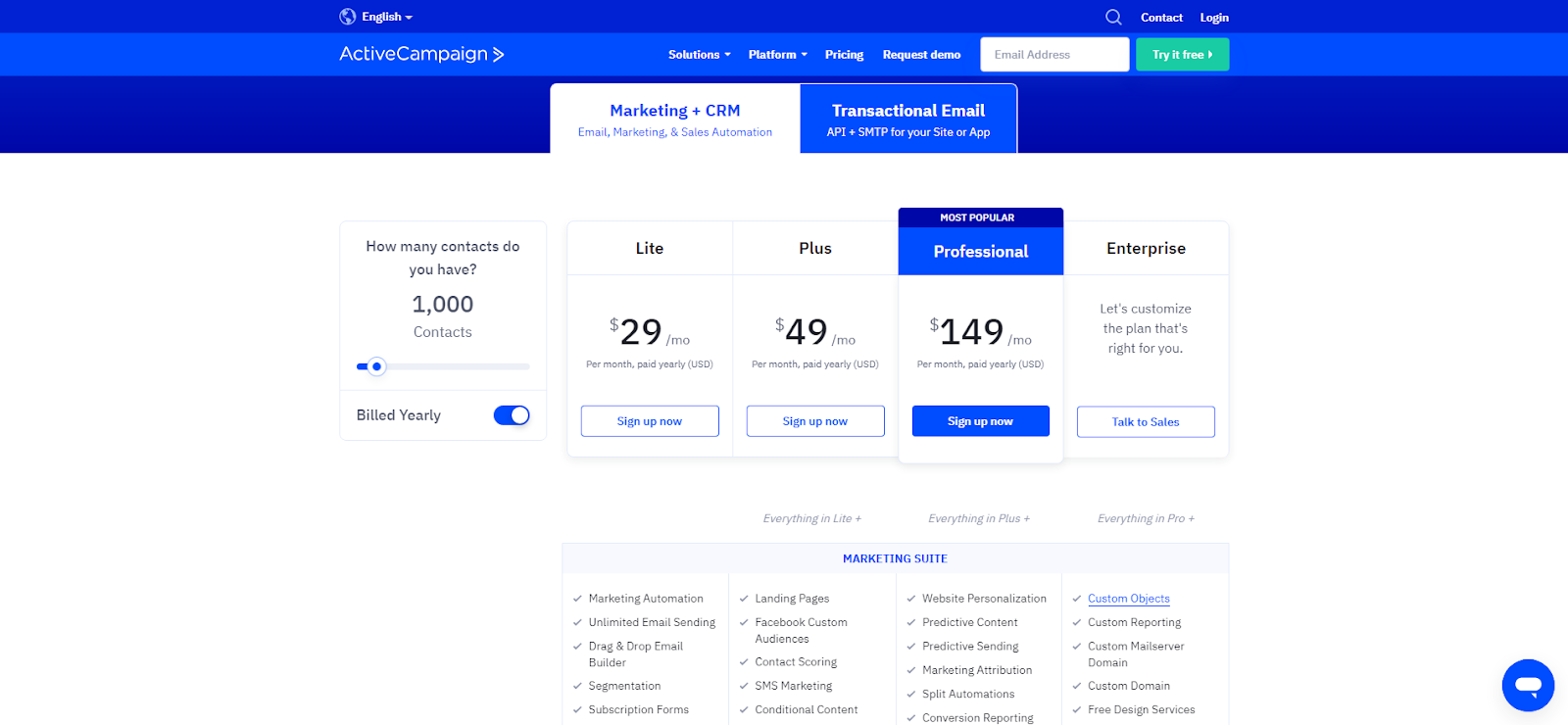Click the Split Automations feature
Viewport: 1568px width, 725px height.
pyautogui.click(x=968, y=694)
